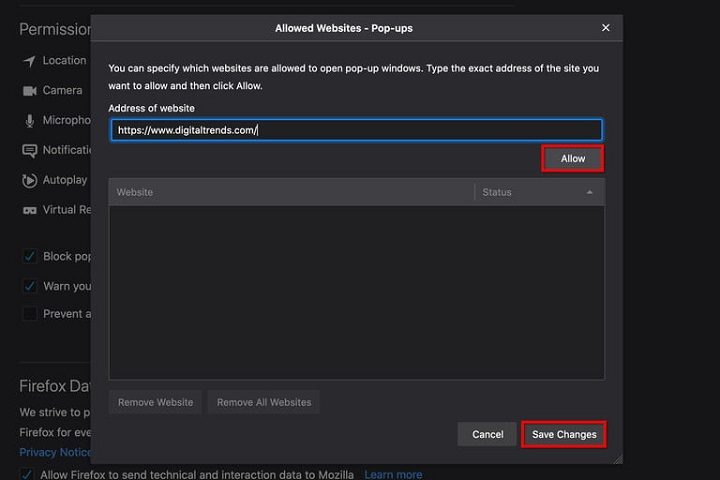Toggle the Warn you checkbox
The height and width of the screenshot is (480, 720).
(30, 286)
